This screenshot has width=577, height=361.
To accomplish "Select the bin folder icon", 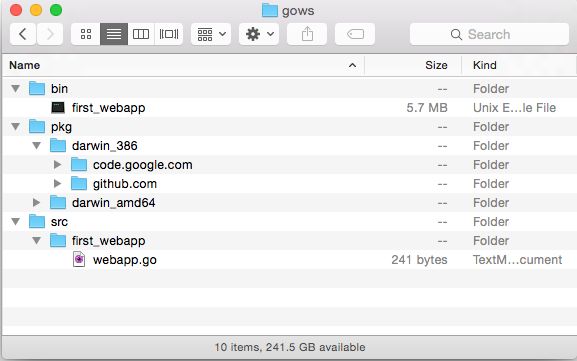I will pos(37,88).
